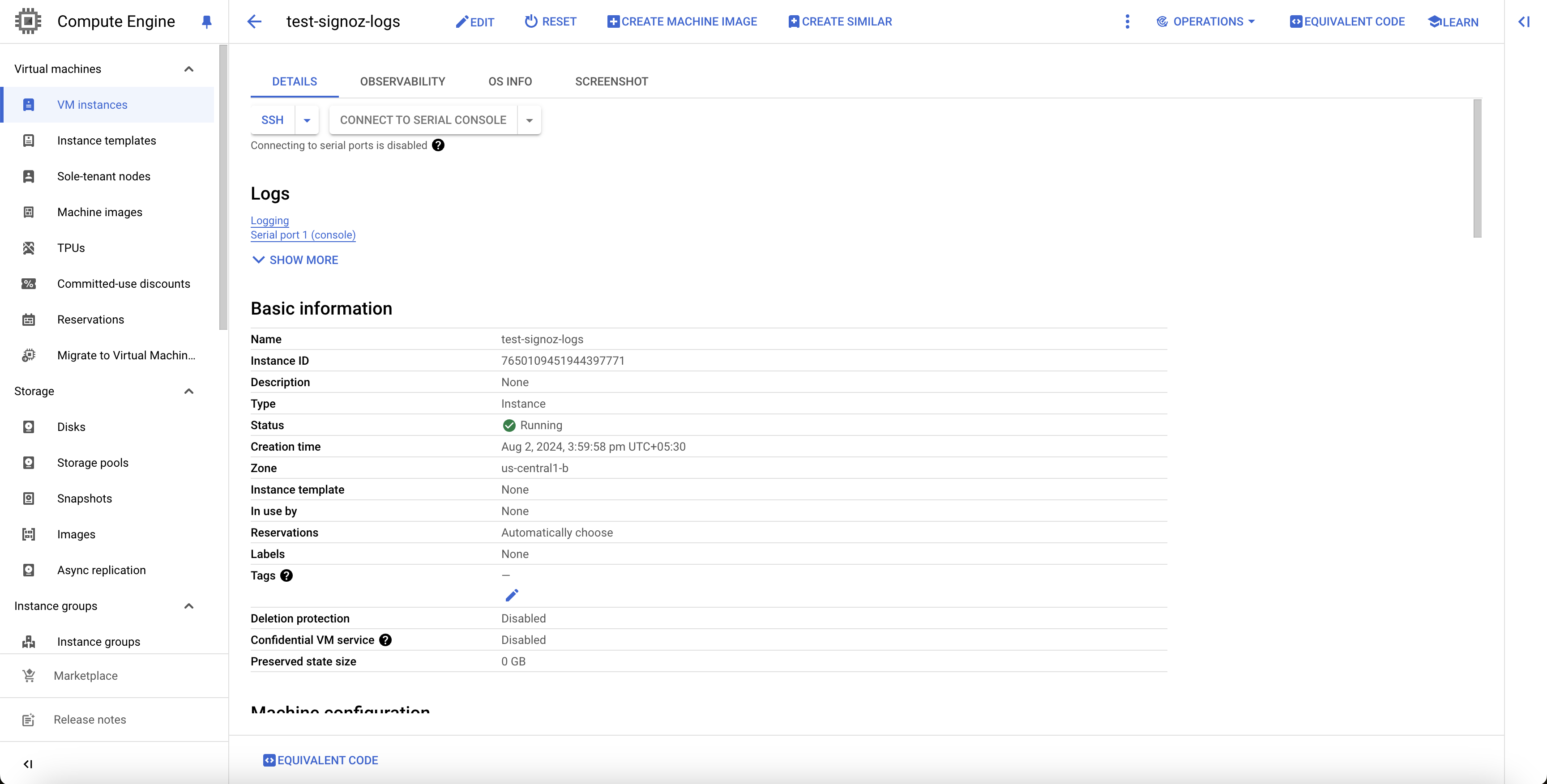The height and width of the screenshot is (784, 1547).
Task: Open the Marketplace cart icon
Action: (x=28, y=675)
